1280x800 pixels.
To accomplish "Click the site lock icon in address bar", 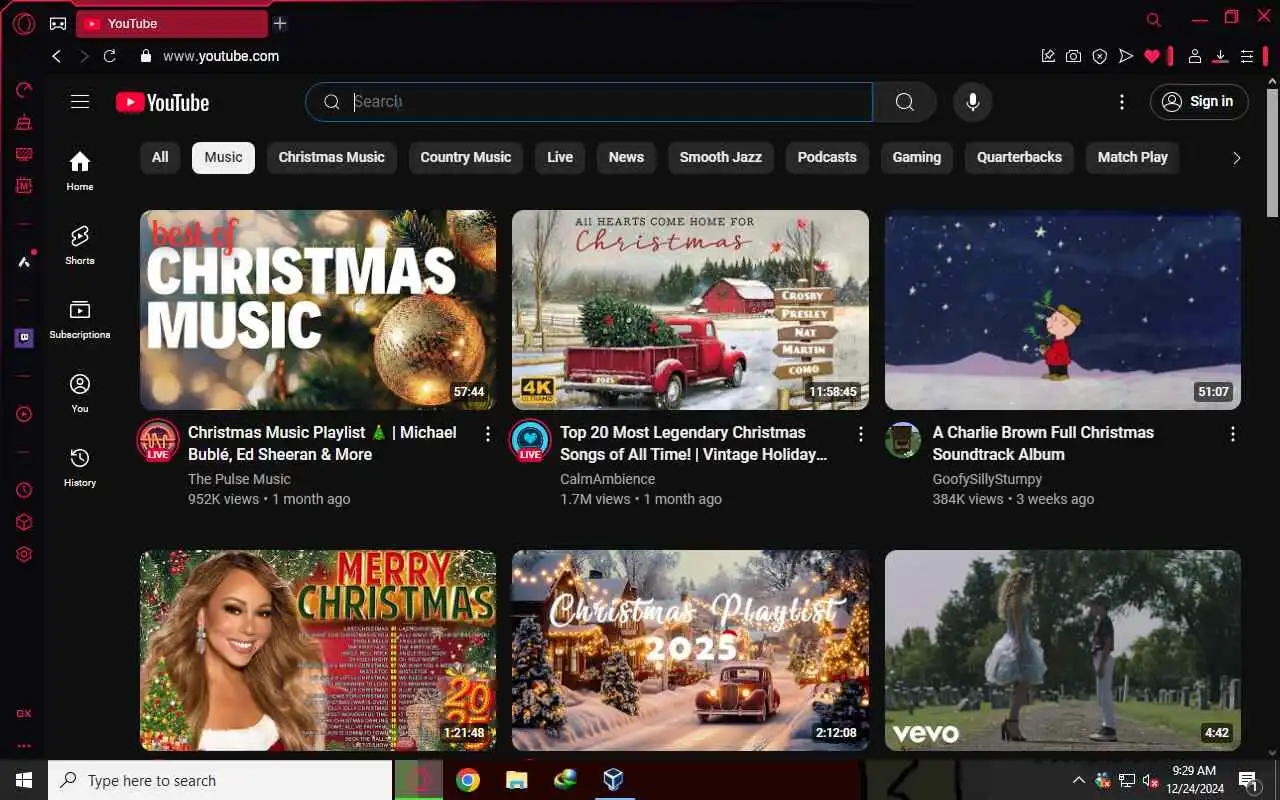I will [x=146, y=56].
